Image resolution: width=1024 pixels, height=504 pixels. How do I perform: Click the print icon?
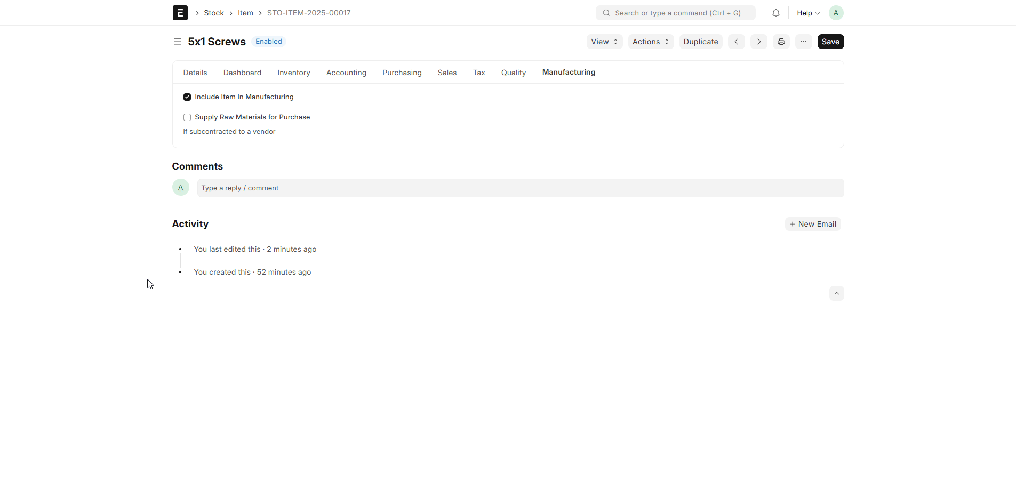782,42
